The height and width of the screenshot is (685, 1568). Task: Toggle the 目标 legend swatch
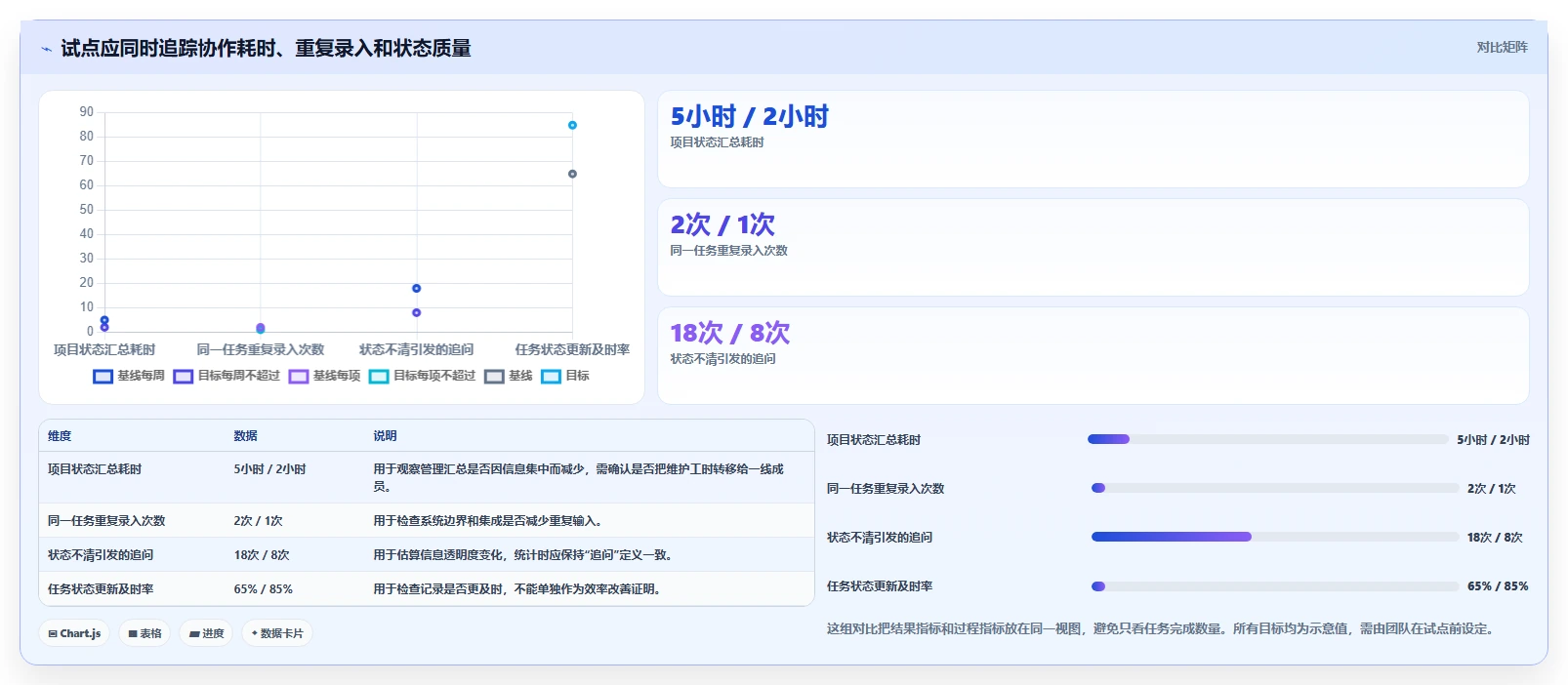(551, 377)
